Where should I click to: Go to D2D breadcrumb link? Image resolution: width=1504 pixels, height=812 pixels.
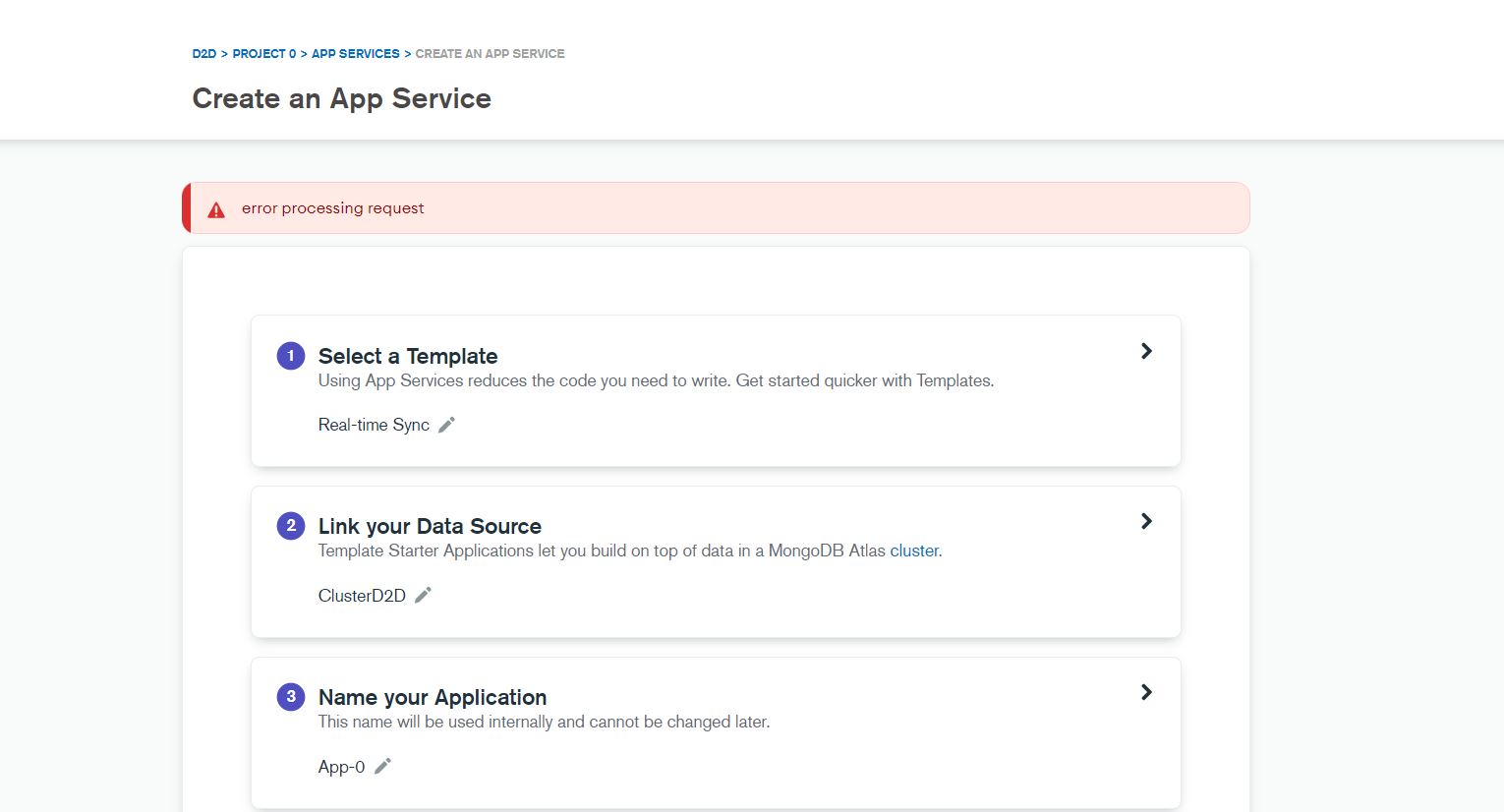pyautogui.click(x=203, y=54)
